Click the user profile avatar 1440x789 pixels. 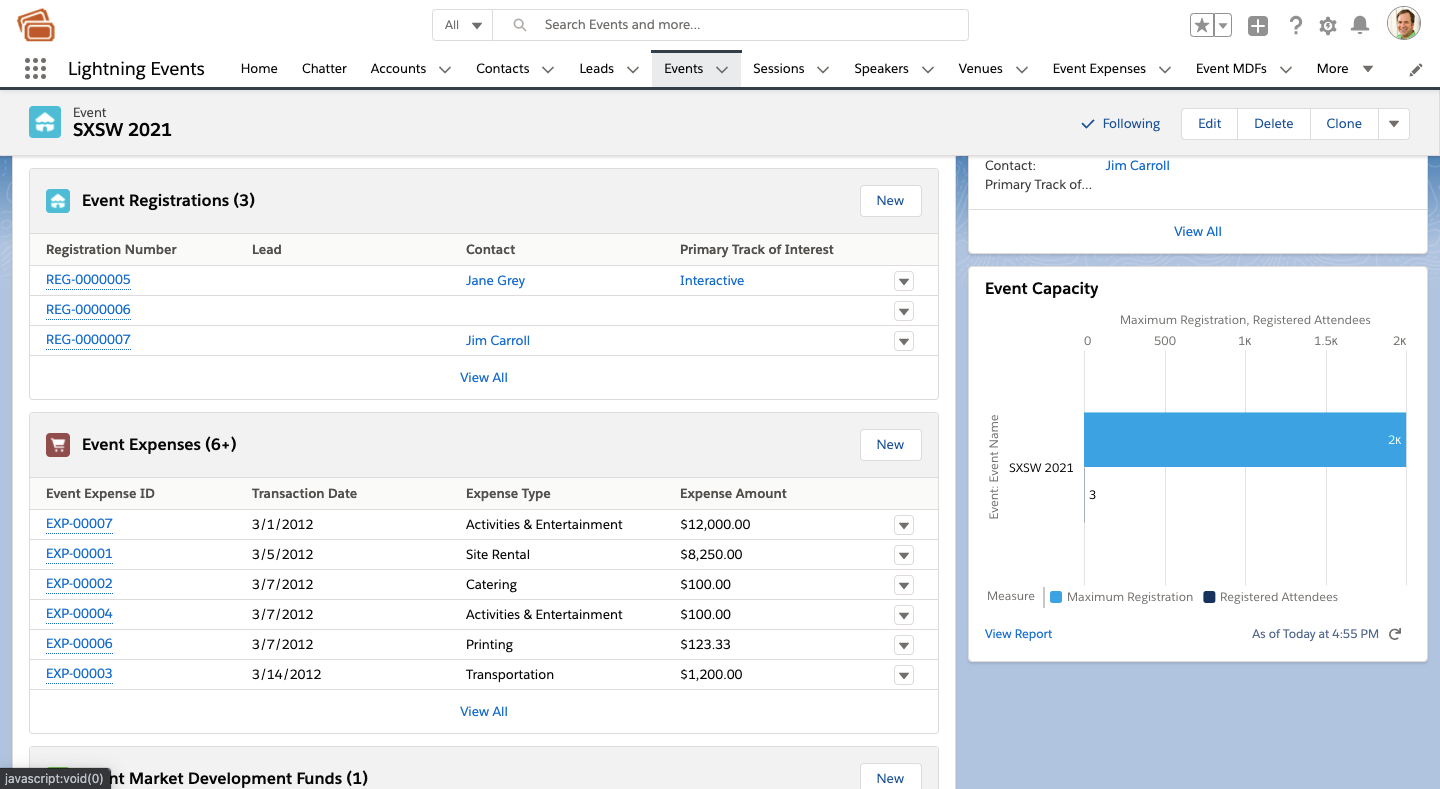coord(1403,24)
